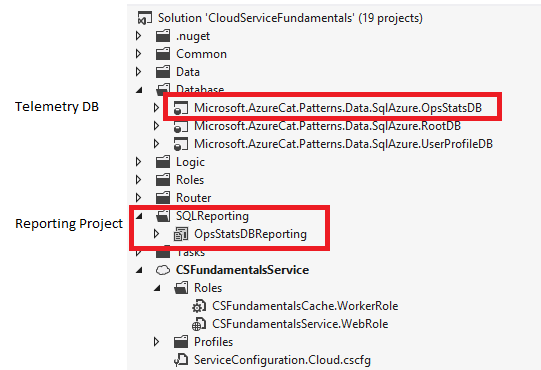The height and width of the screenshot is (370, 541).
Task: Click the OpsStatsDB database project icon
Action: click(180, 108)
